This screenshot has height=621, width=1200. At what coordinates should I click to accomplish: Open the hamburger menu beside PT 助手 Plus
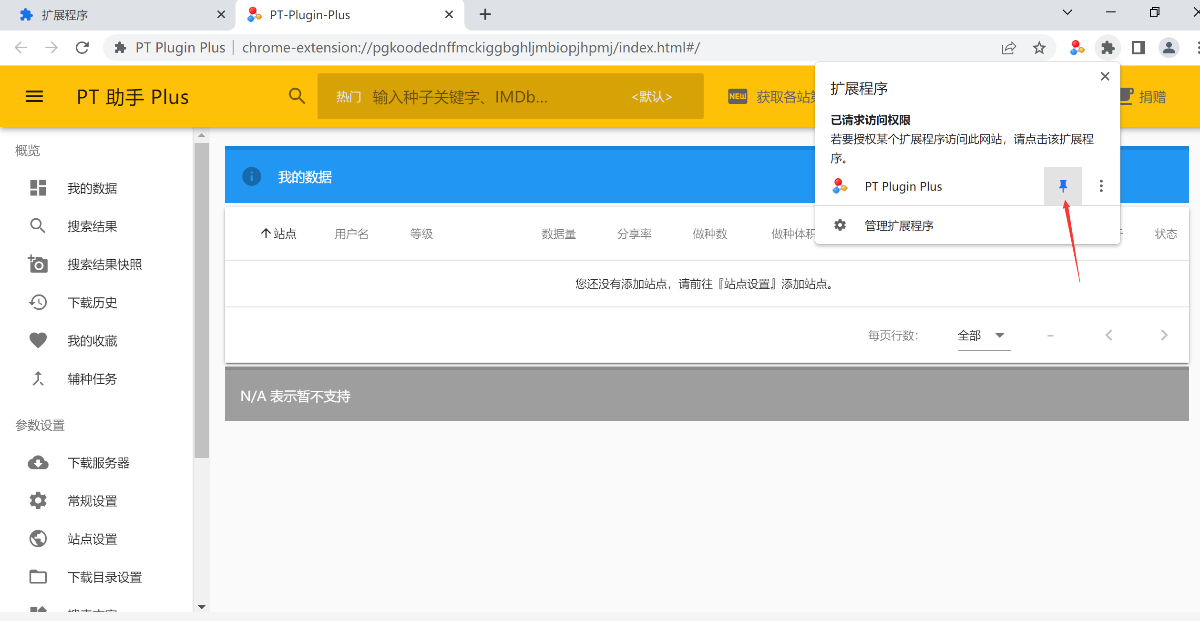pos(34,96)
